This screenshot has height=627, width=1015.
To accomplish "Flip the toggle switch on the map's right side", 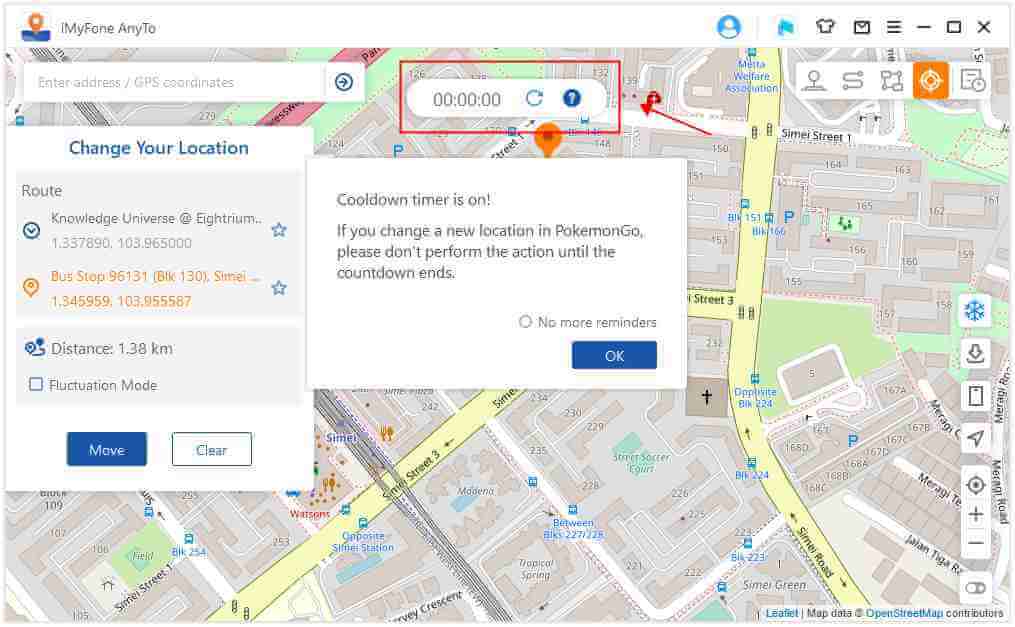I will pos(975,589).
